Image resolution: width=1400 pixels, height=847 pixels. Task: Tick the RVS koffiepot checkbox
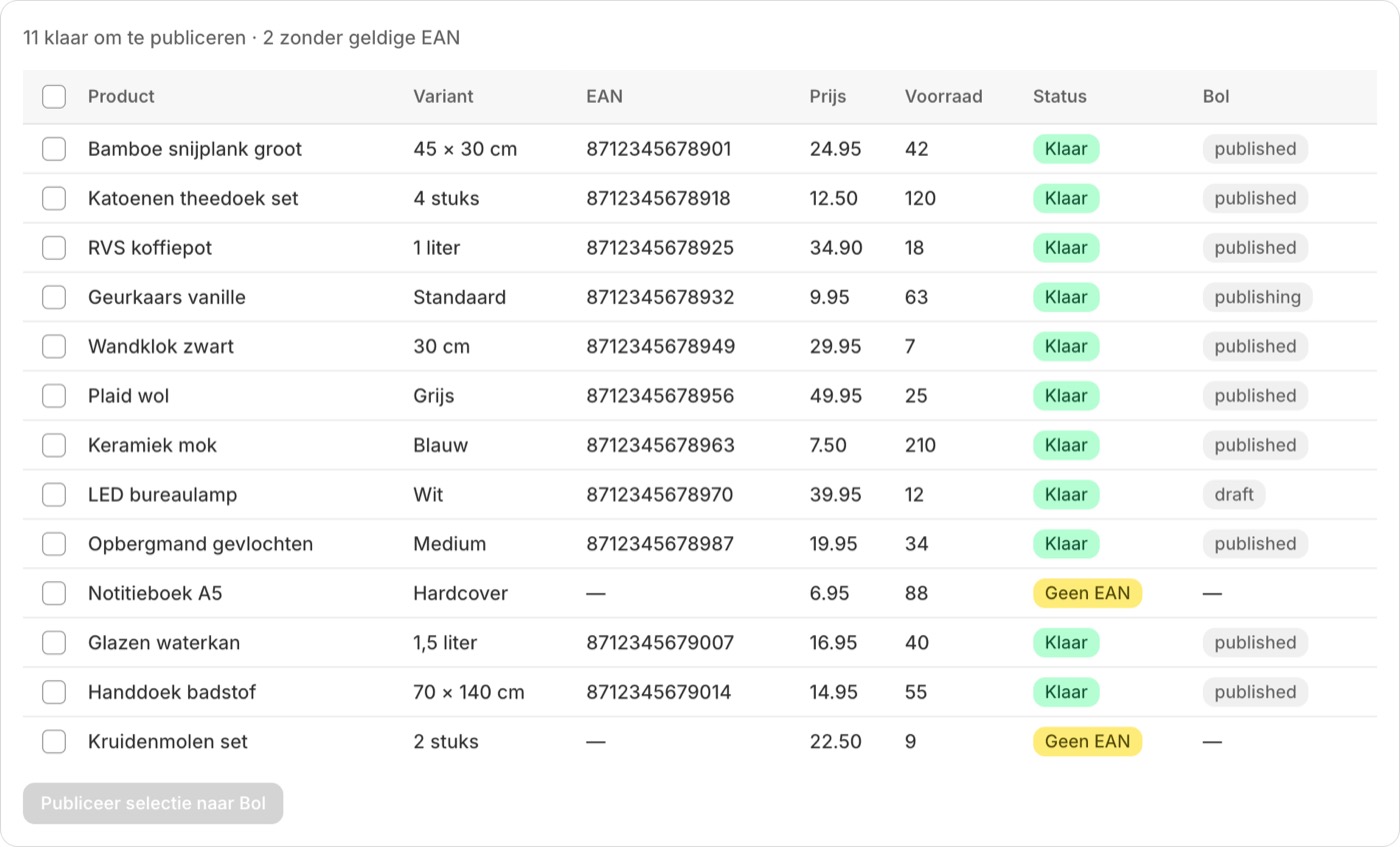(x=54, y=248)
